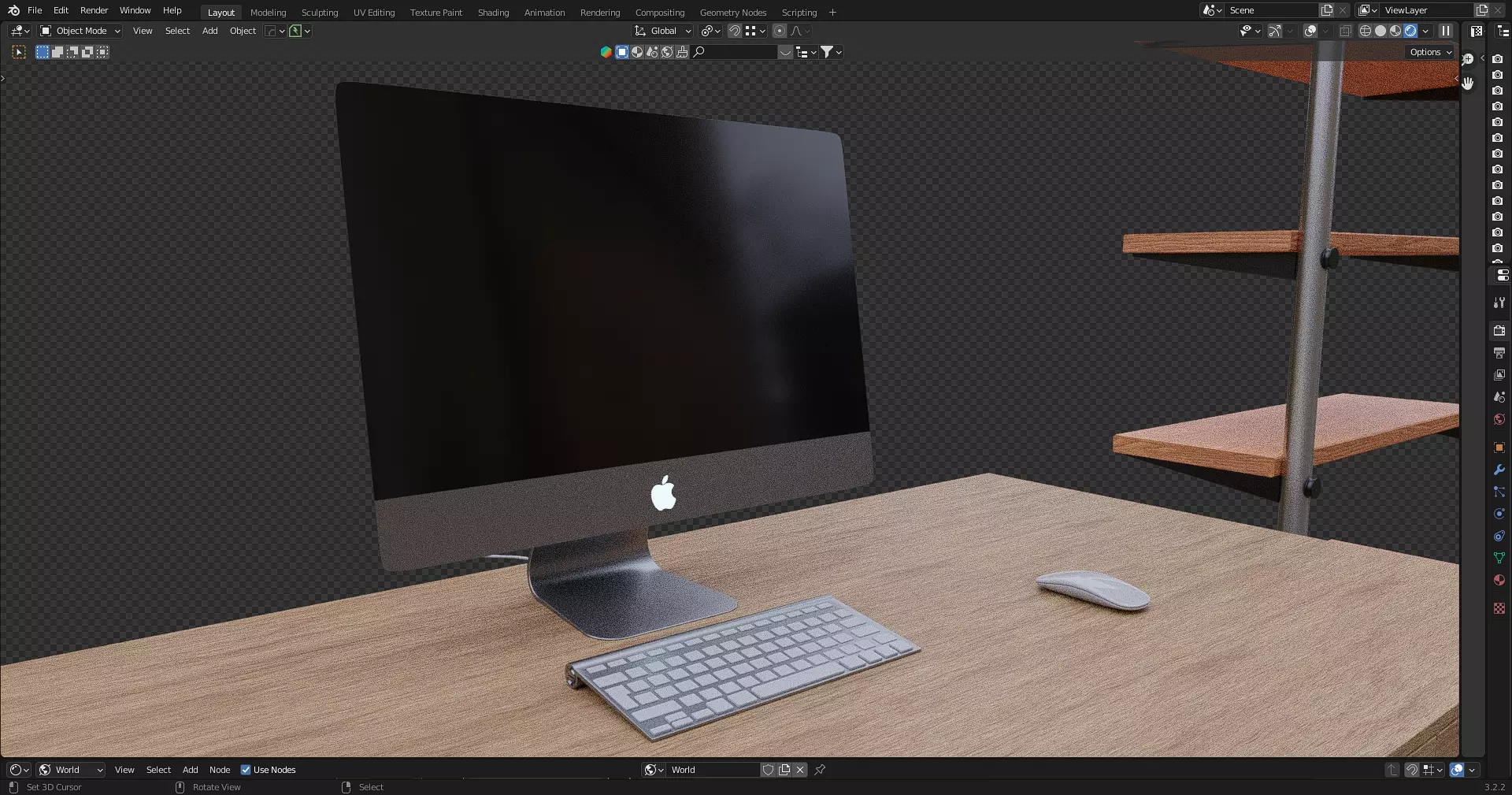
Task: Open the Output properties tab
Action: [1499, 353]
